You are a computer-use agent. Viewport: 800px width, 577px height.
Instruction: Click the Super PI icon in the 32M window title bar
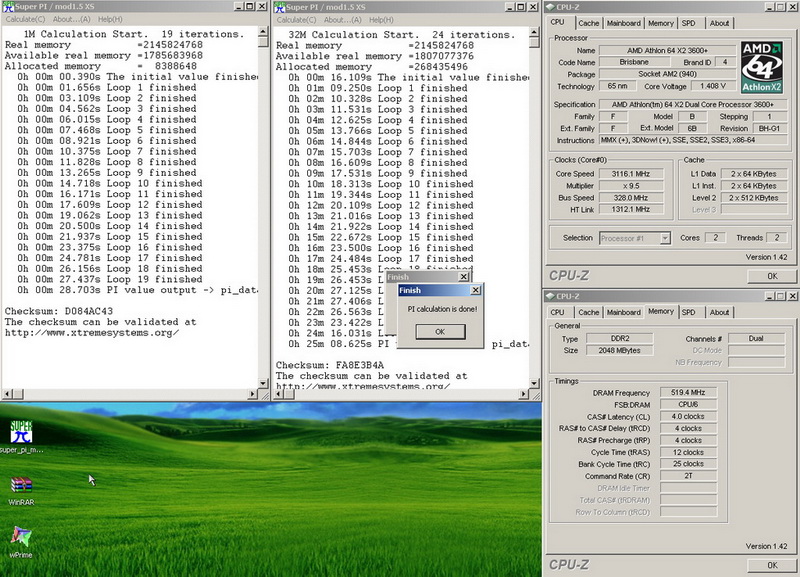click(280, 7)
